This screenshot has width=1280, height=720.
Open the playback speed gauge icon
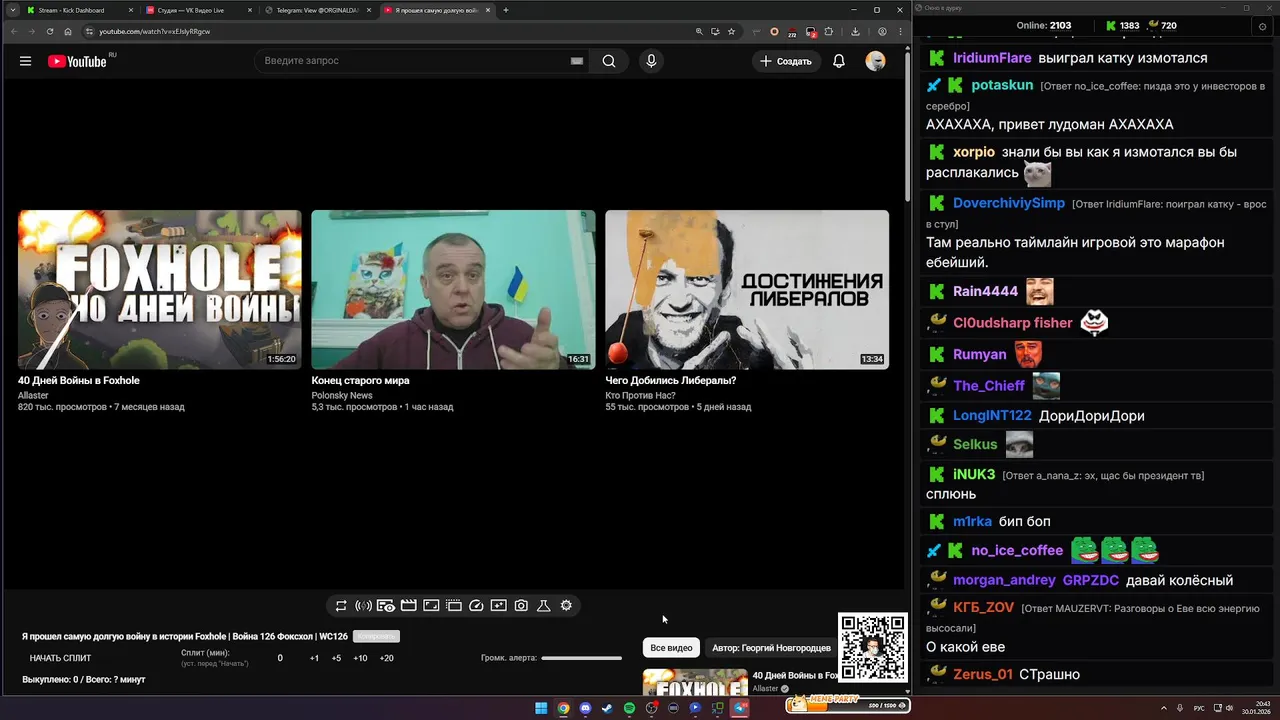[x=476, y=606]
